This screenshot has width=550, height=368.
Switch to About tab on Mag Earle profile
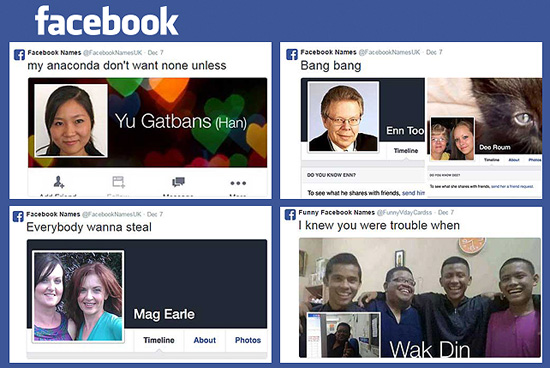(x=204, y=340)
